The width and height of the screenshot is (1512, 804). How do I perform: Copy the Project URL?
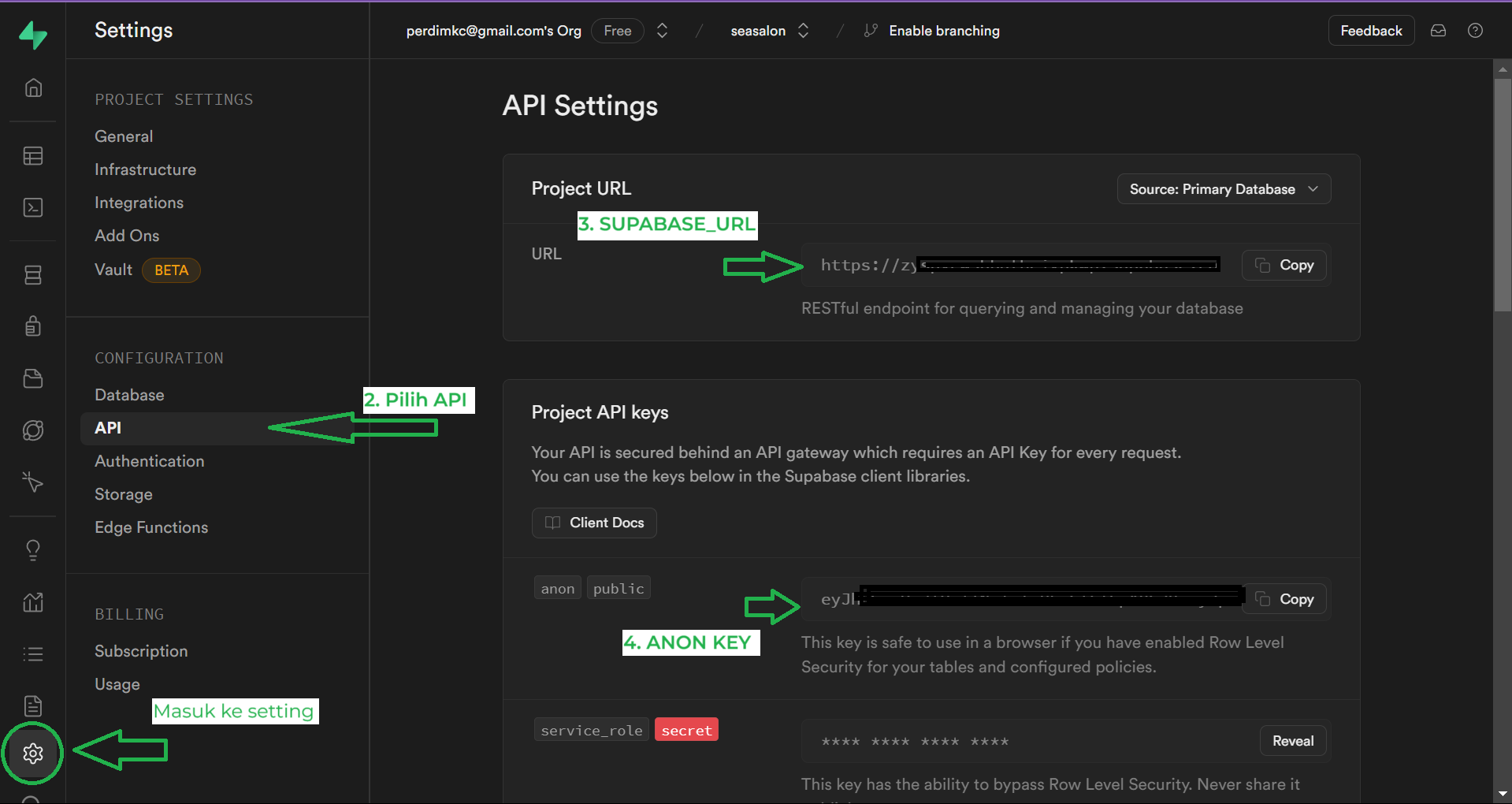pos(1284,265)
